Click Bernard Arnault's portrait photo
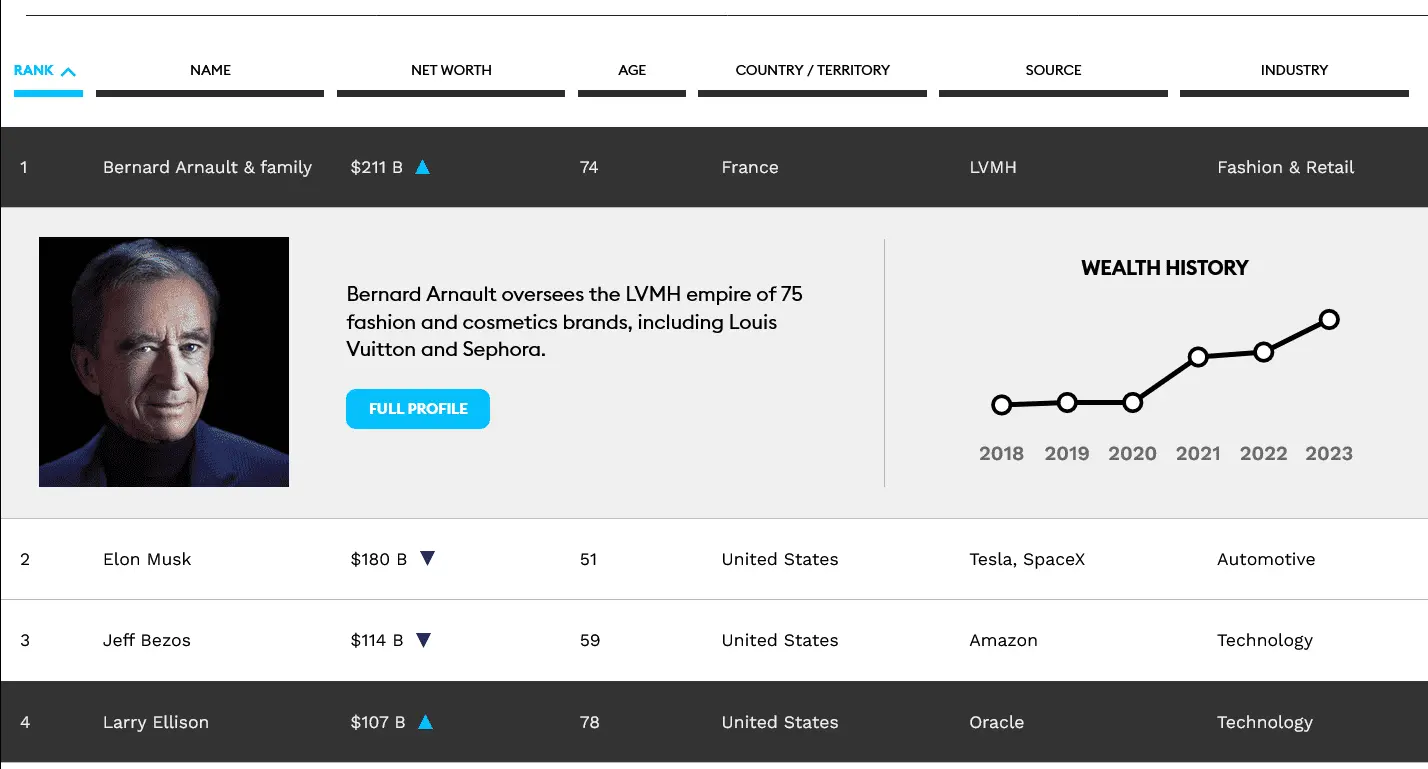The image size is (1428, 769). [x=164, y=362]
